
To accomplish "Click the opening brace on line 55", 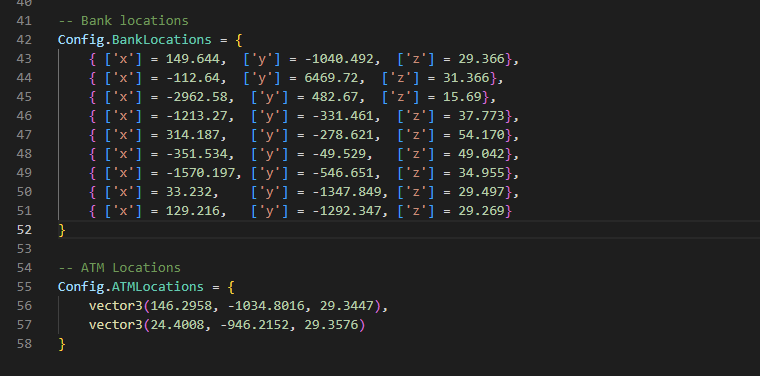I will click(x=231, y=287).
